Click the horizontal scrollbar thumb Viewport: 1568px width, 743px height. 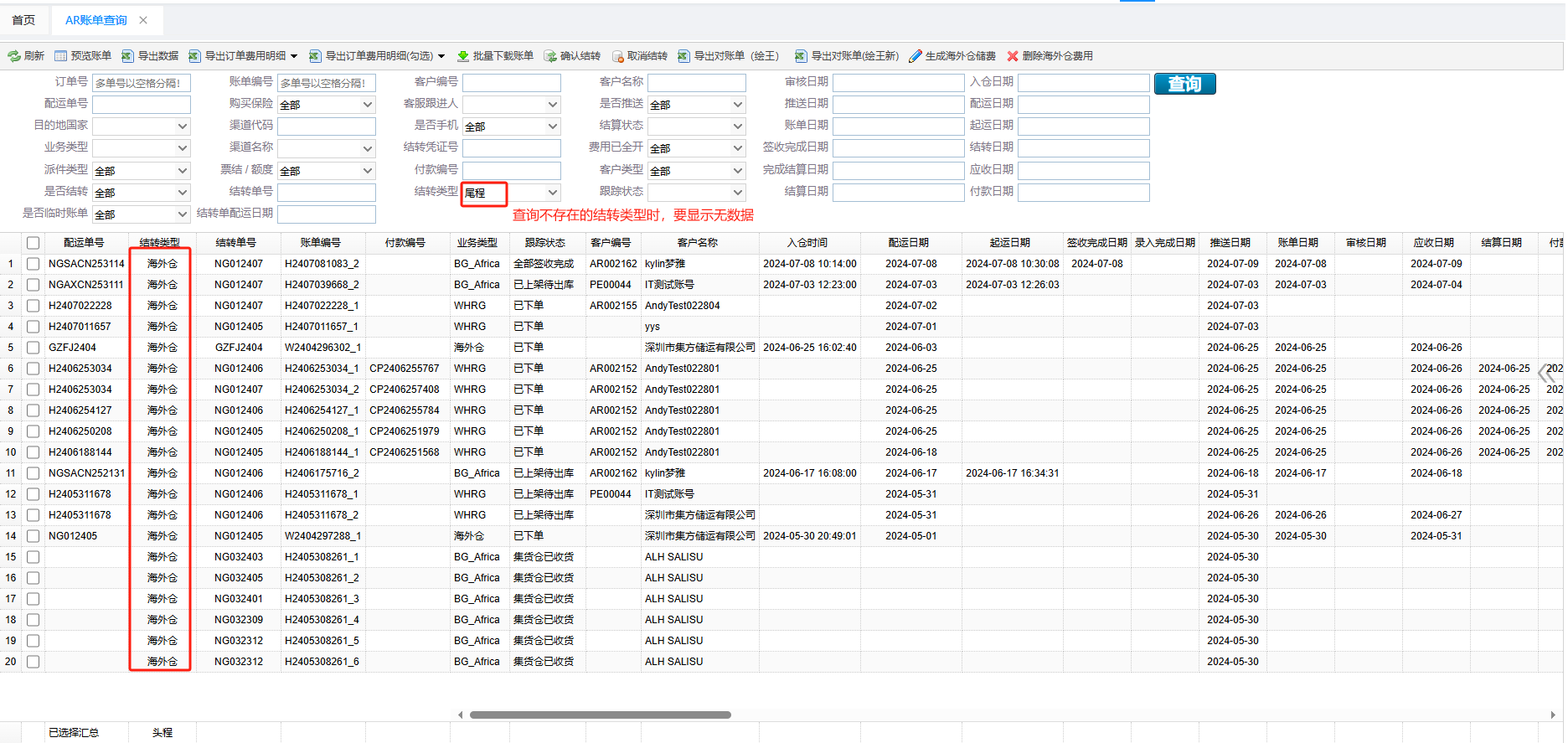pyautogui.click(x=600, y=715)
